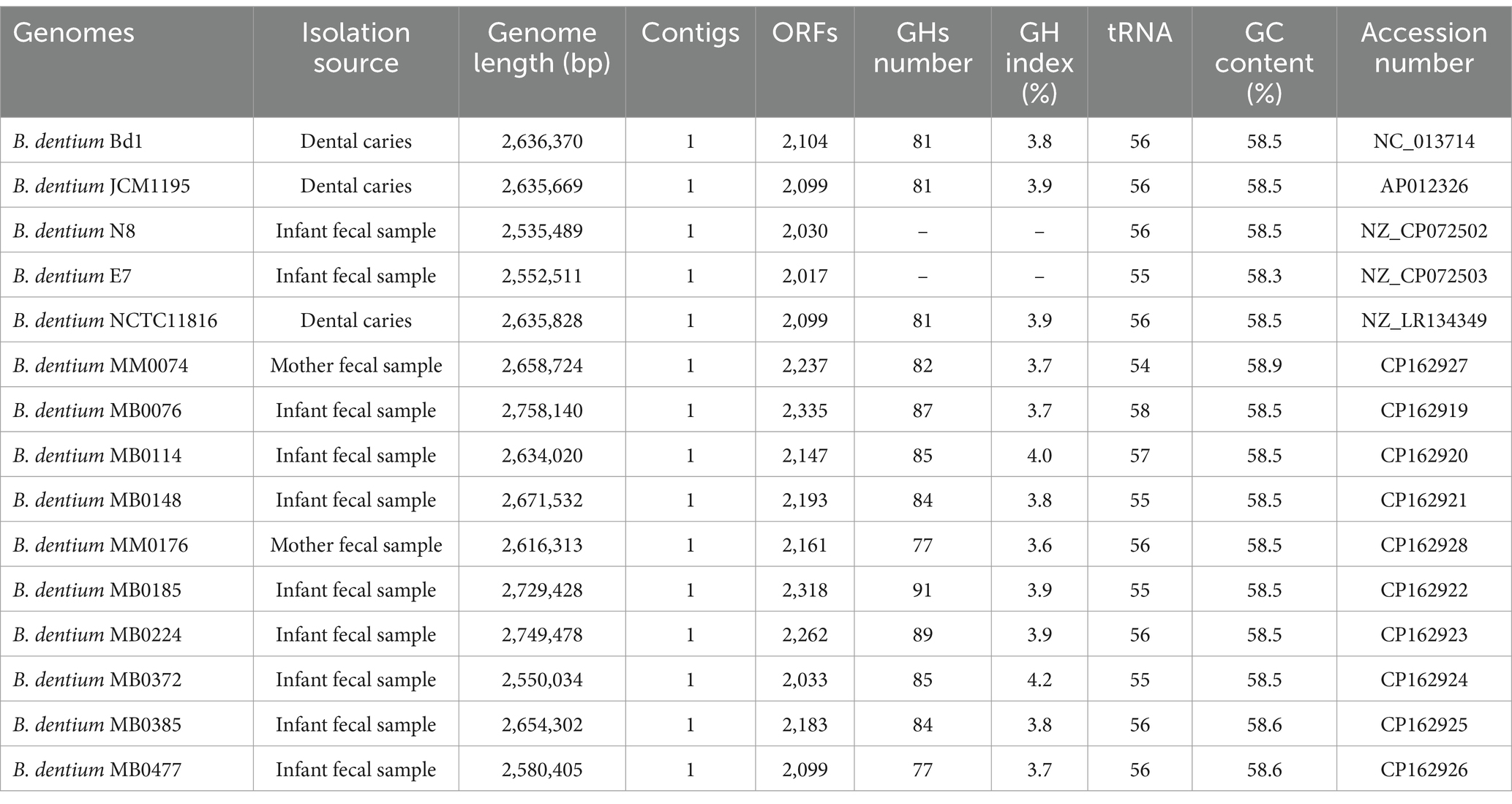Select genome length 2,758,140 cell
Viewport: 1512px width, 804px height.
pos(542,410)
